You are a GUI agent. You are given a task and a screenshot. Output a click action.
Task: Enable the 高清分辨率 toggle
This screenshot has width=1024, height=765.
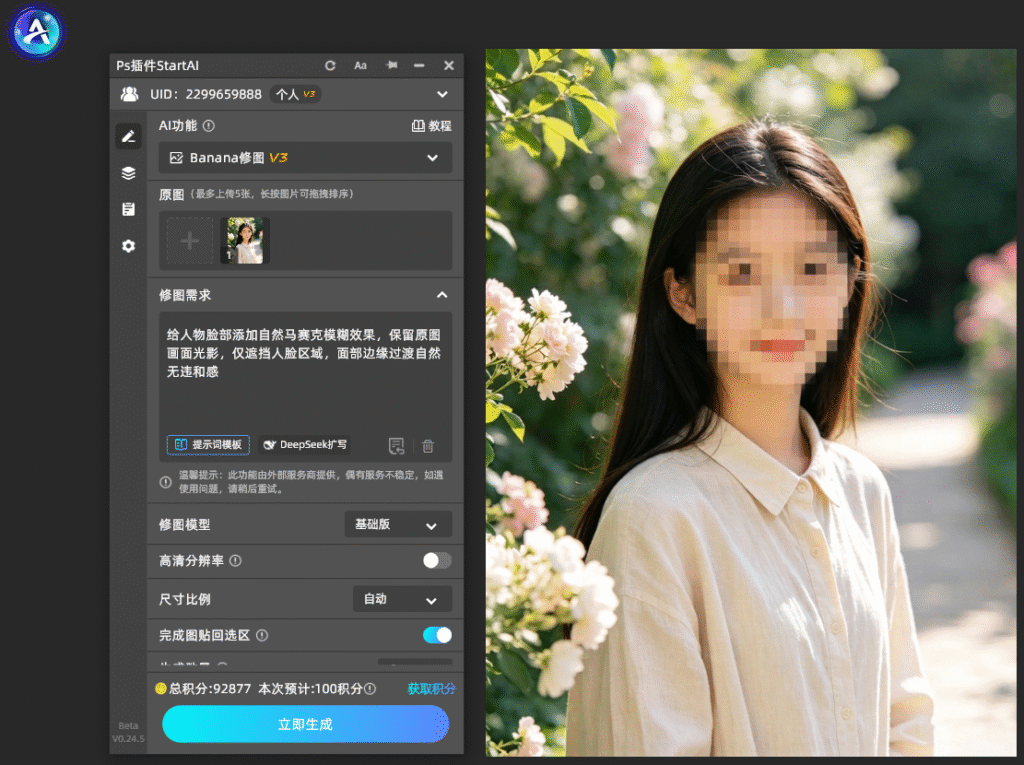coord(437,561)
